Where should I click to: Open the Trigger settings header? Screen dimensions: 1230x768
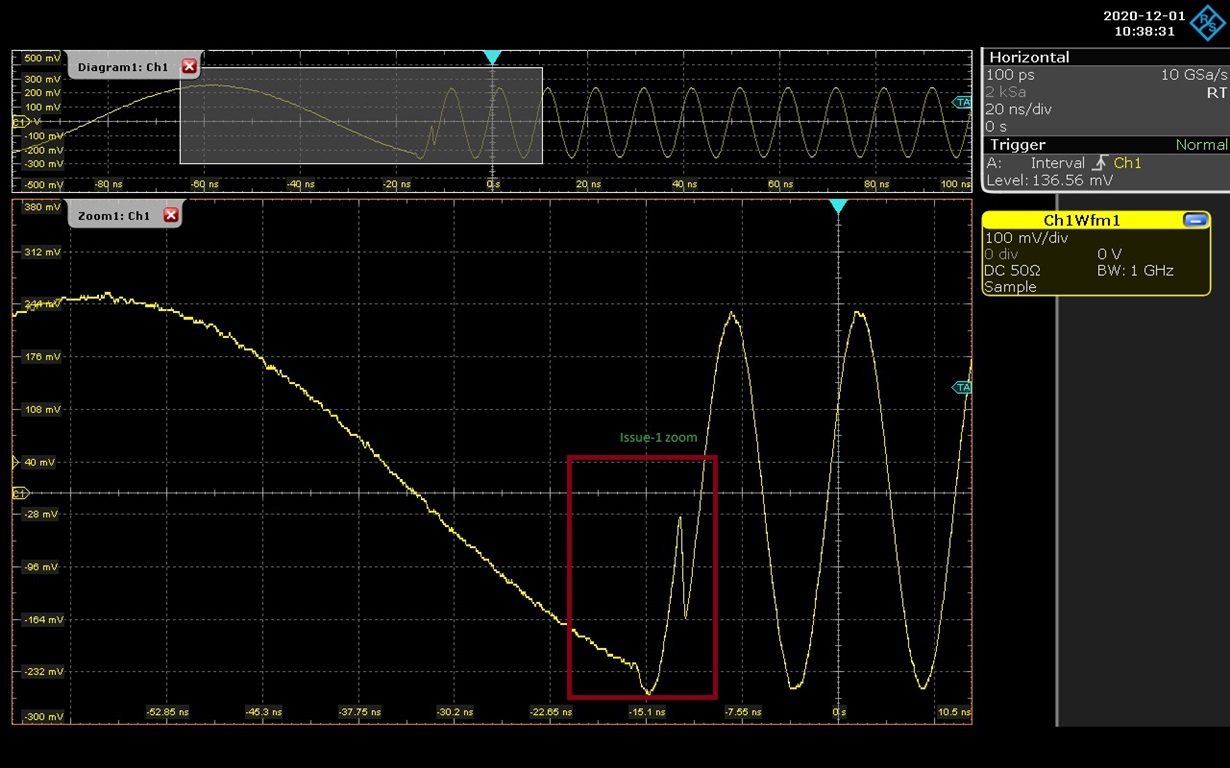tap(1017, 145)
